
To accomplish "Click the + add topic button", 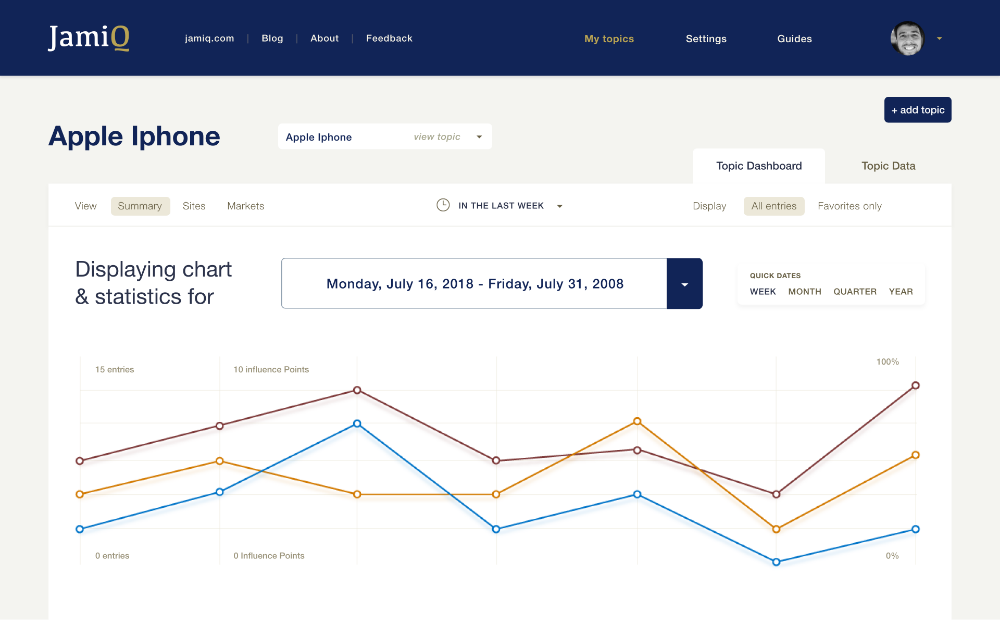I will pos(918,110).
